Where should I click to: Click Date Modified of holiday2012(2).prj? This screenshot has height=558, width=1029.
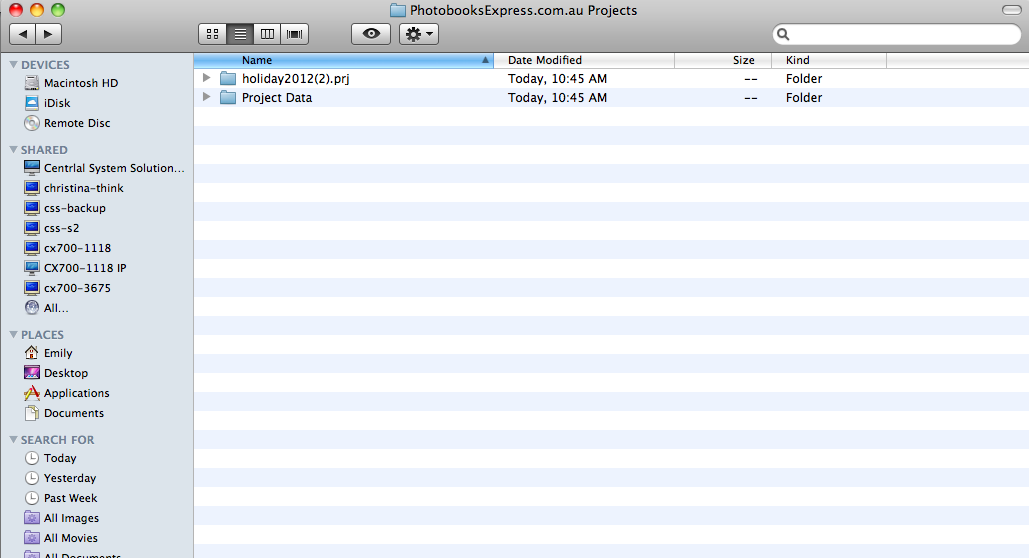click(557, 79)
